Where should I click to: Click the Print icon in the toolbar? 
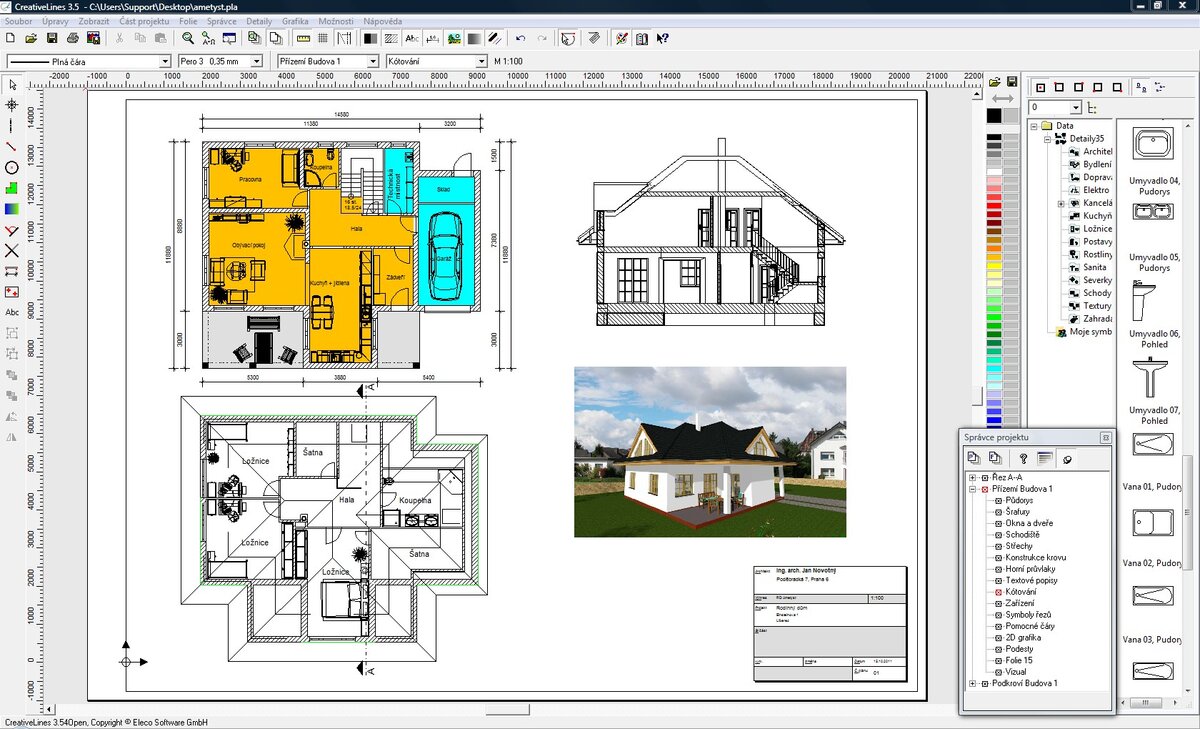click(x=73, y=38)
